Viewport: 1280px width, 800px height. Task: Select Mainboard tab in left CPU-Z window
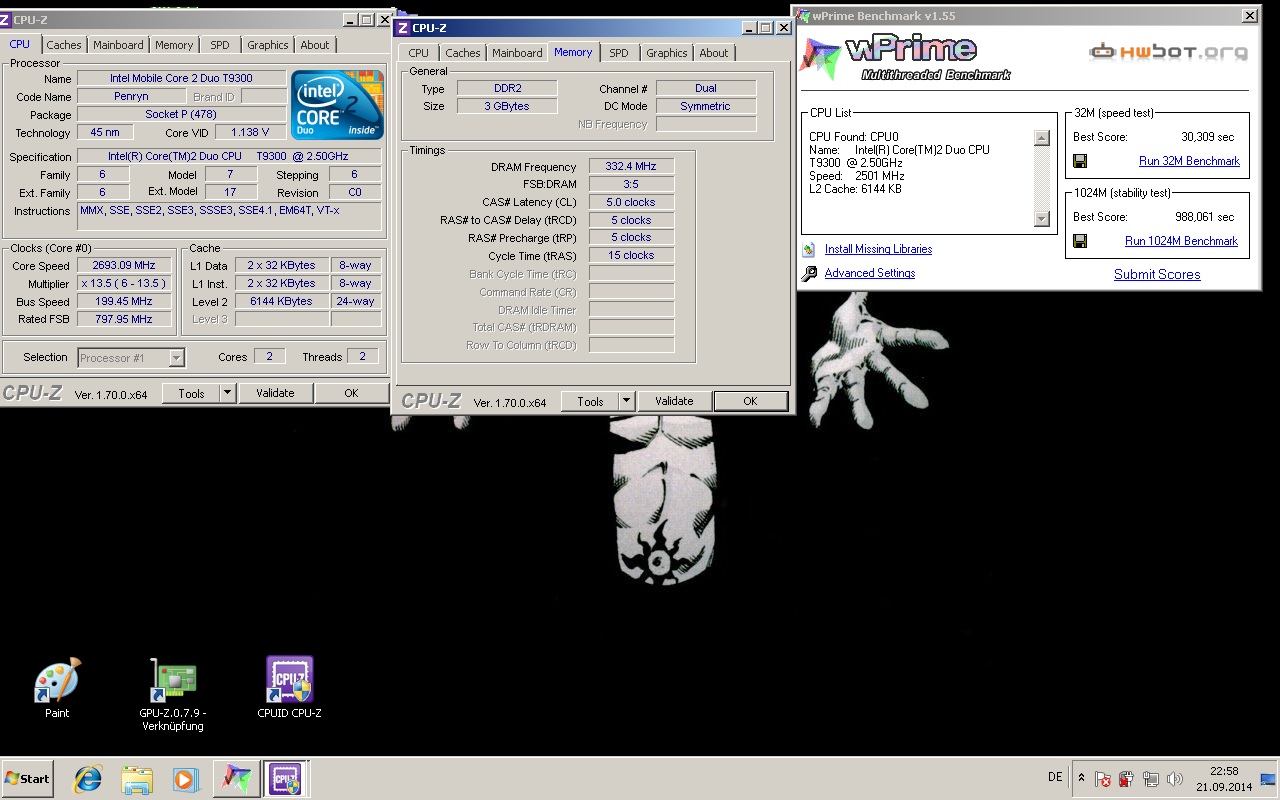(118, 45)
